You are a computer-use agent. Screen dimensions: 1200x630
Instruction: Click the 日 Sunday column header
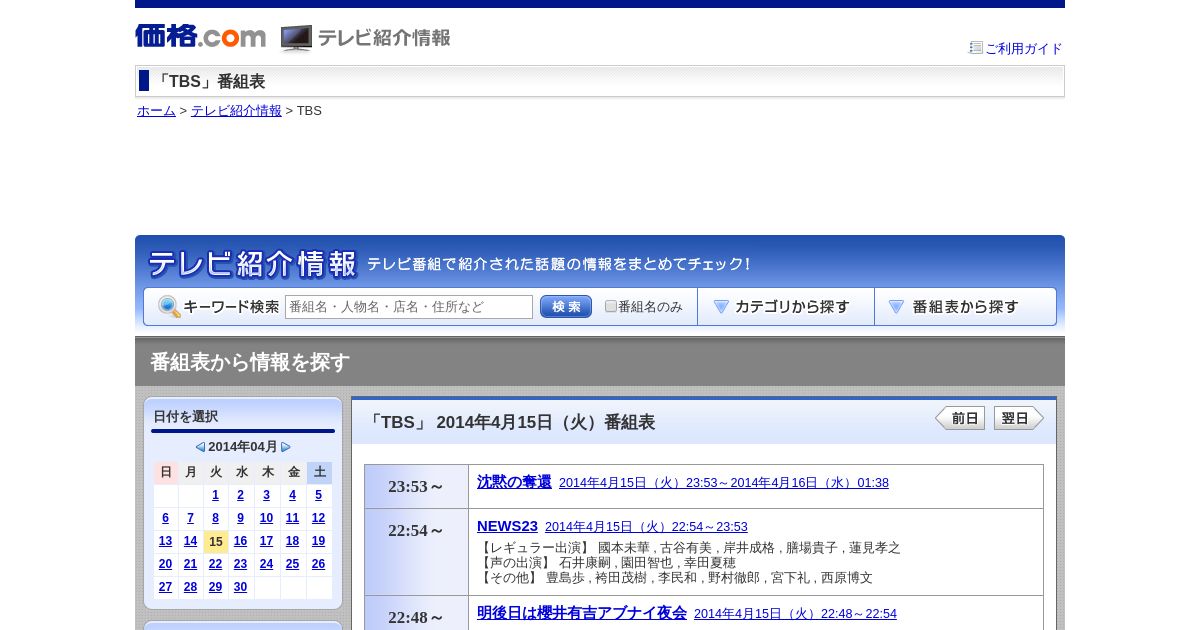166,472
